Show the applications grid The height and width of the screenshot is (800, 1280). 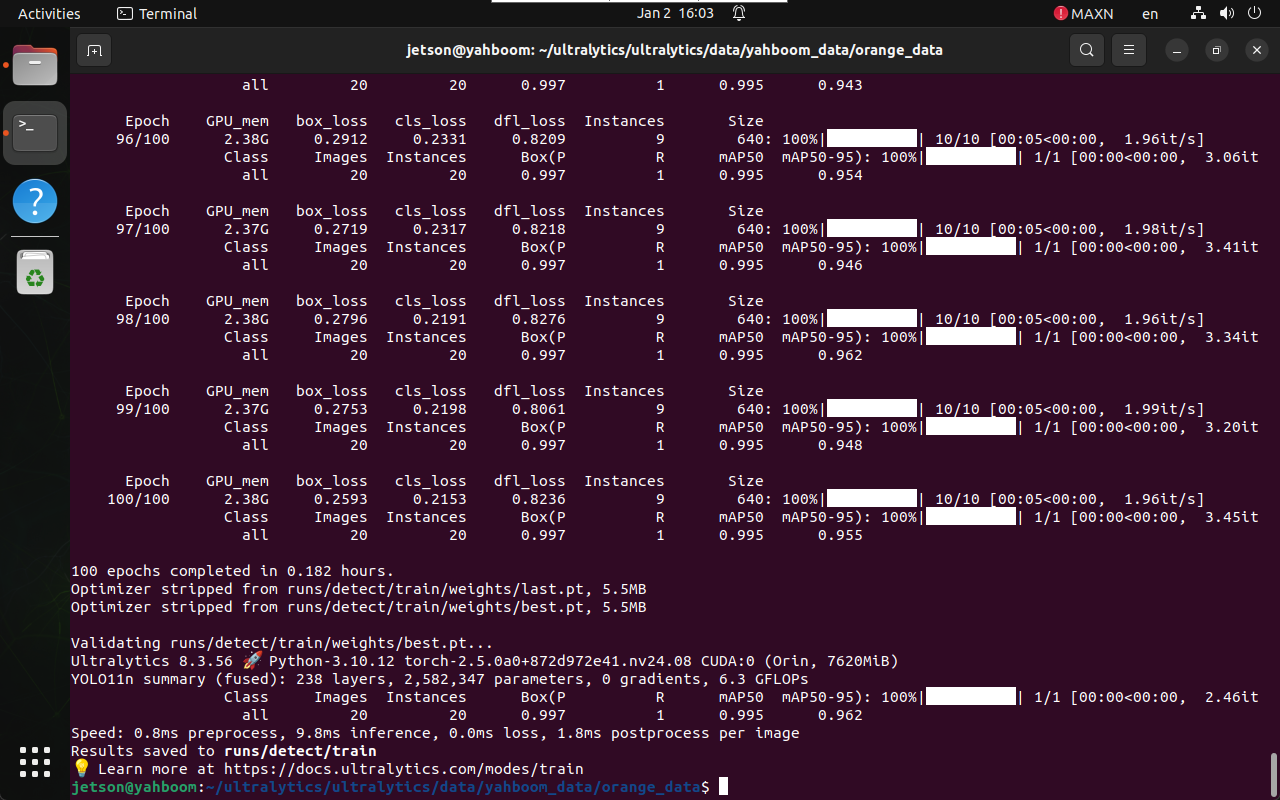(x=35, y=762)
